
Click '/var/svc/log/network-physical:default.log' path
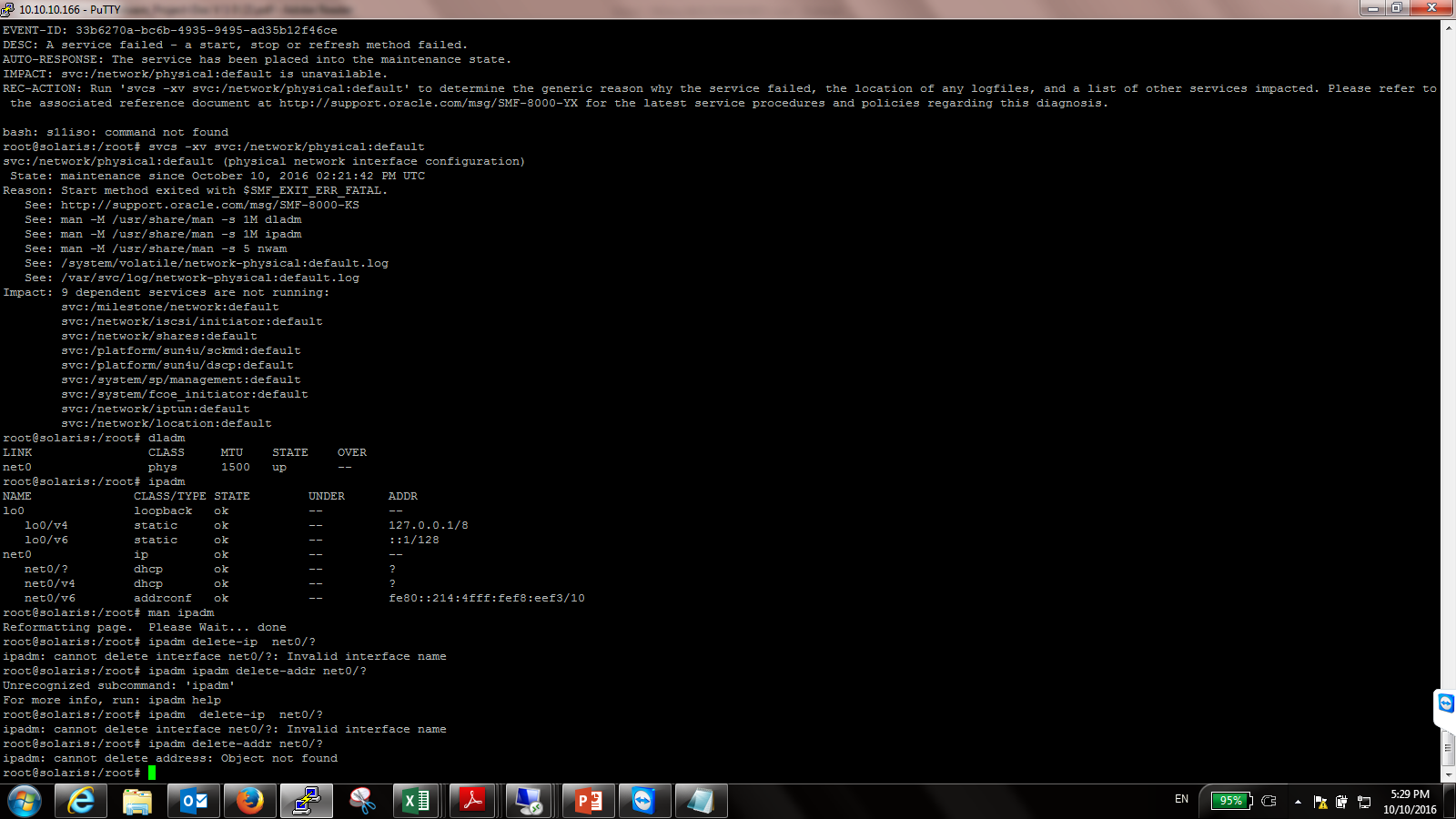click(x=210, y=278)
